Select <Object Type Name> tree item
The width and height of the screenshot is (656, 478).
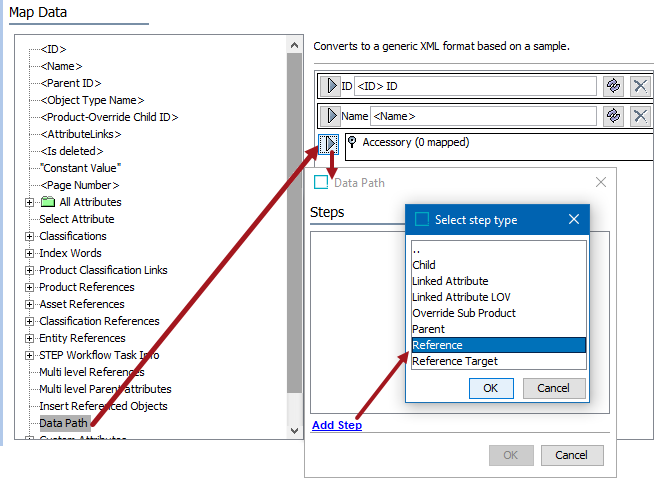tap(92, 100)
